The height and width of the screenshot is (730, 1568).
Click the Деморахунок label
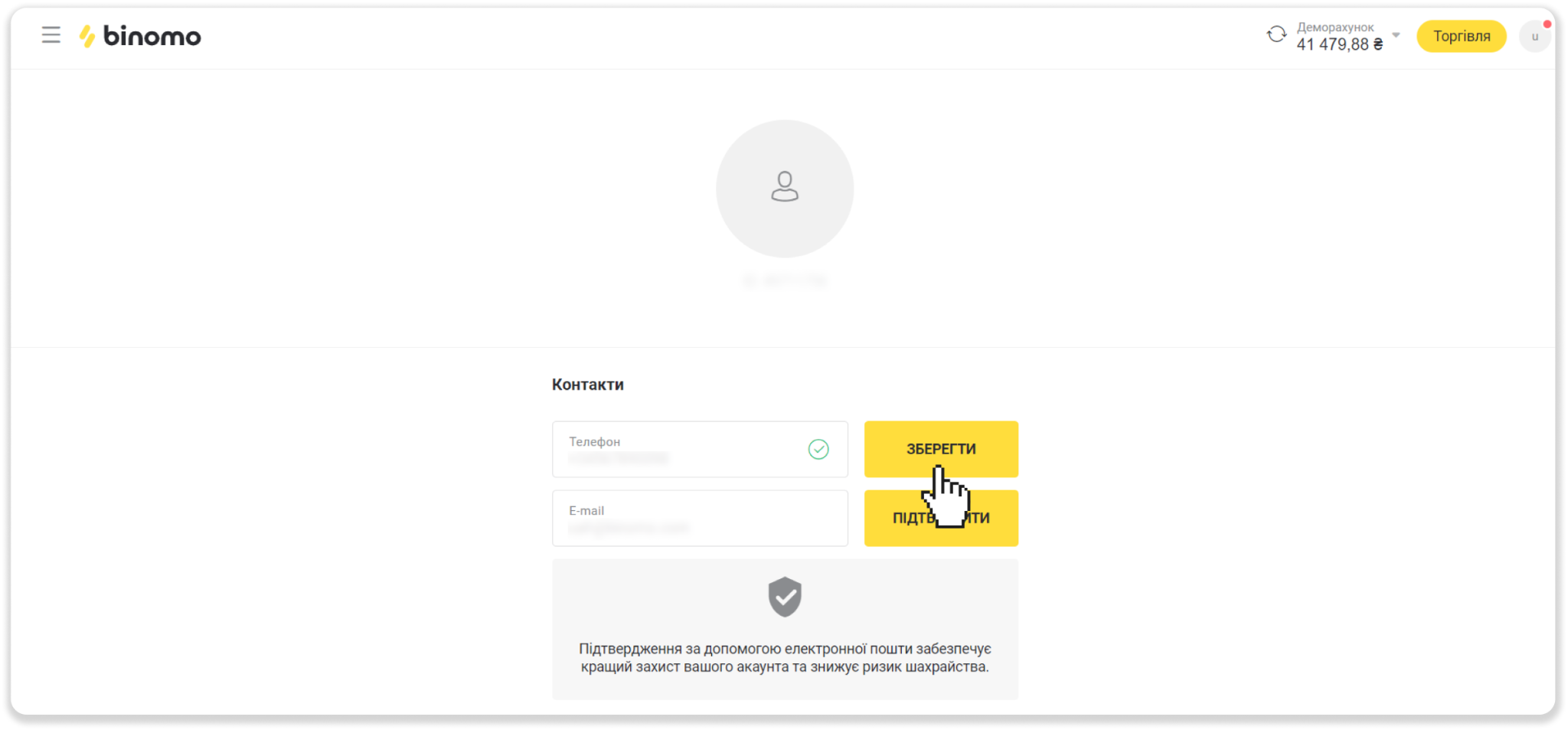(1335, 27)
